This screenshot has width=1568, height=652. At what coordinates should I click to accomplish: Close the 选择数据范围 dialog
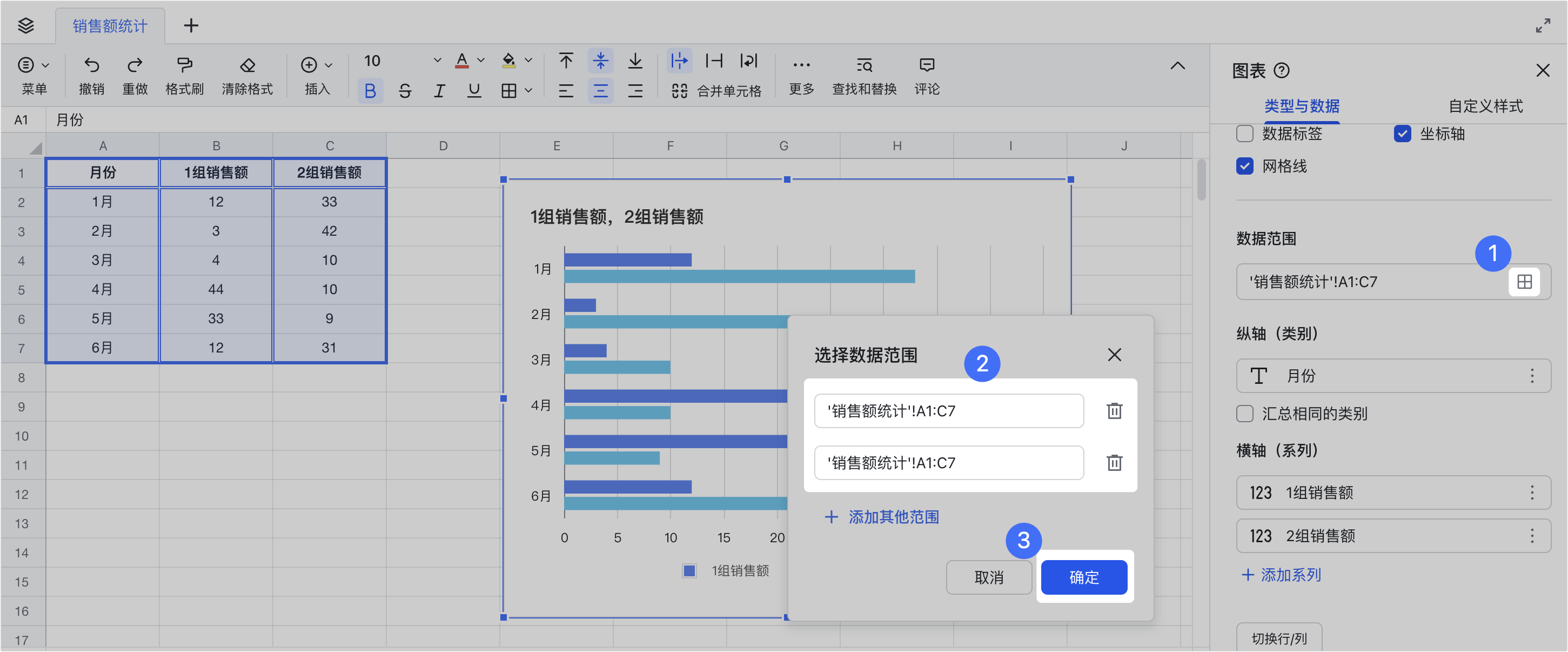[1114, 354]
